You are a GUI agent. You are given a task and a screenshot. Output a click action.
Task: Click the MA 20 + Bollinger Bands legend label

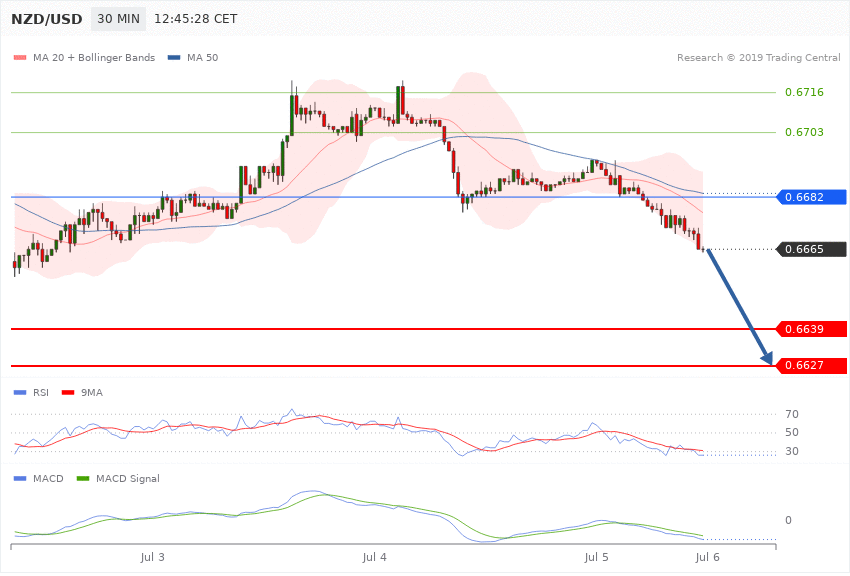(94, 57)
